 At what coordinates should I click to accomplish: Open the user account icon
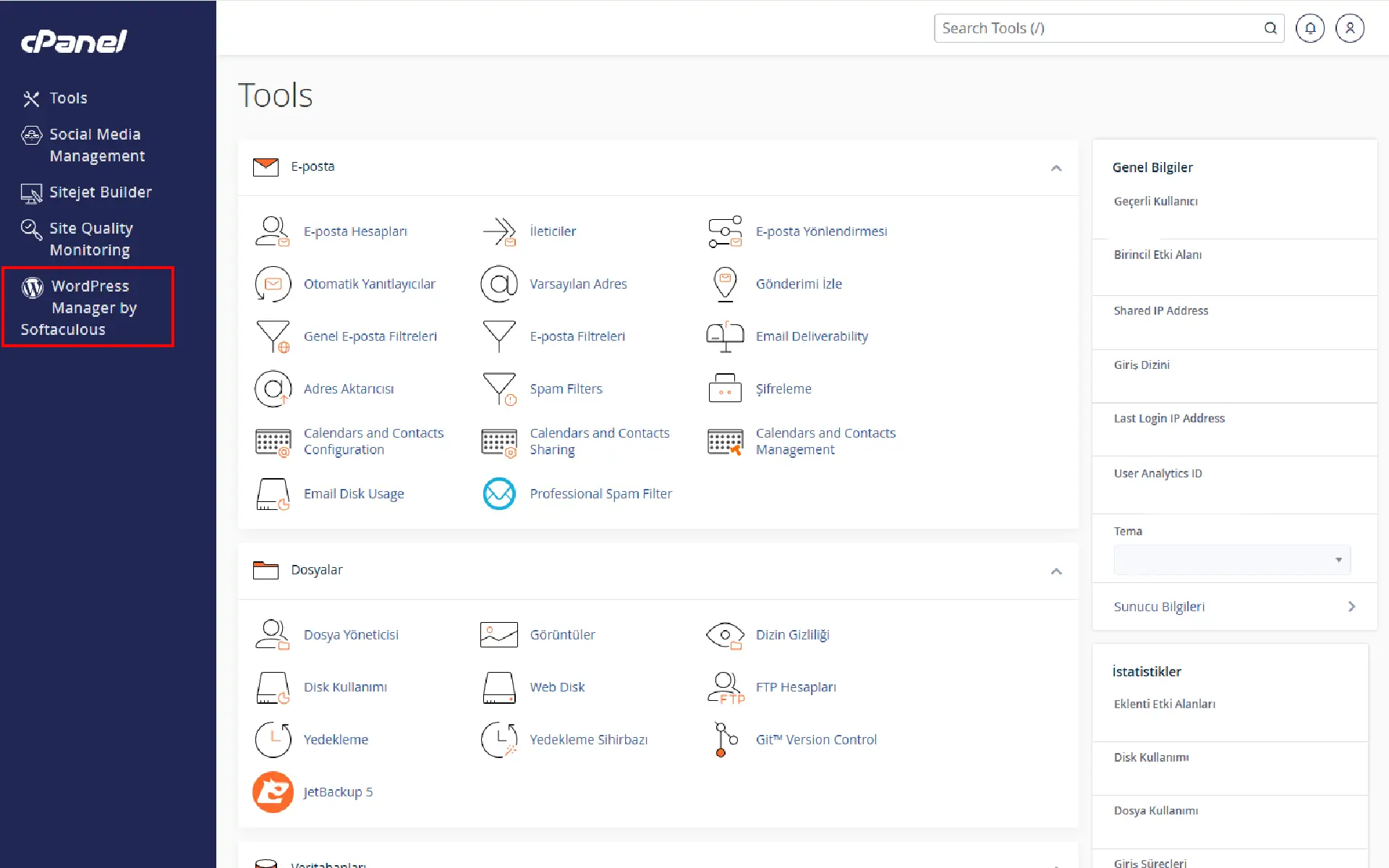coord(1350,28)
